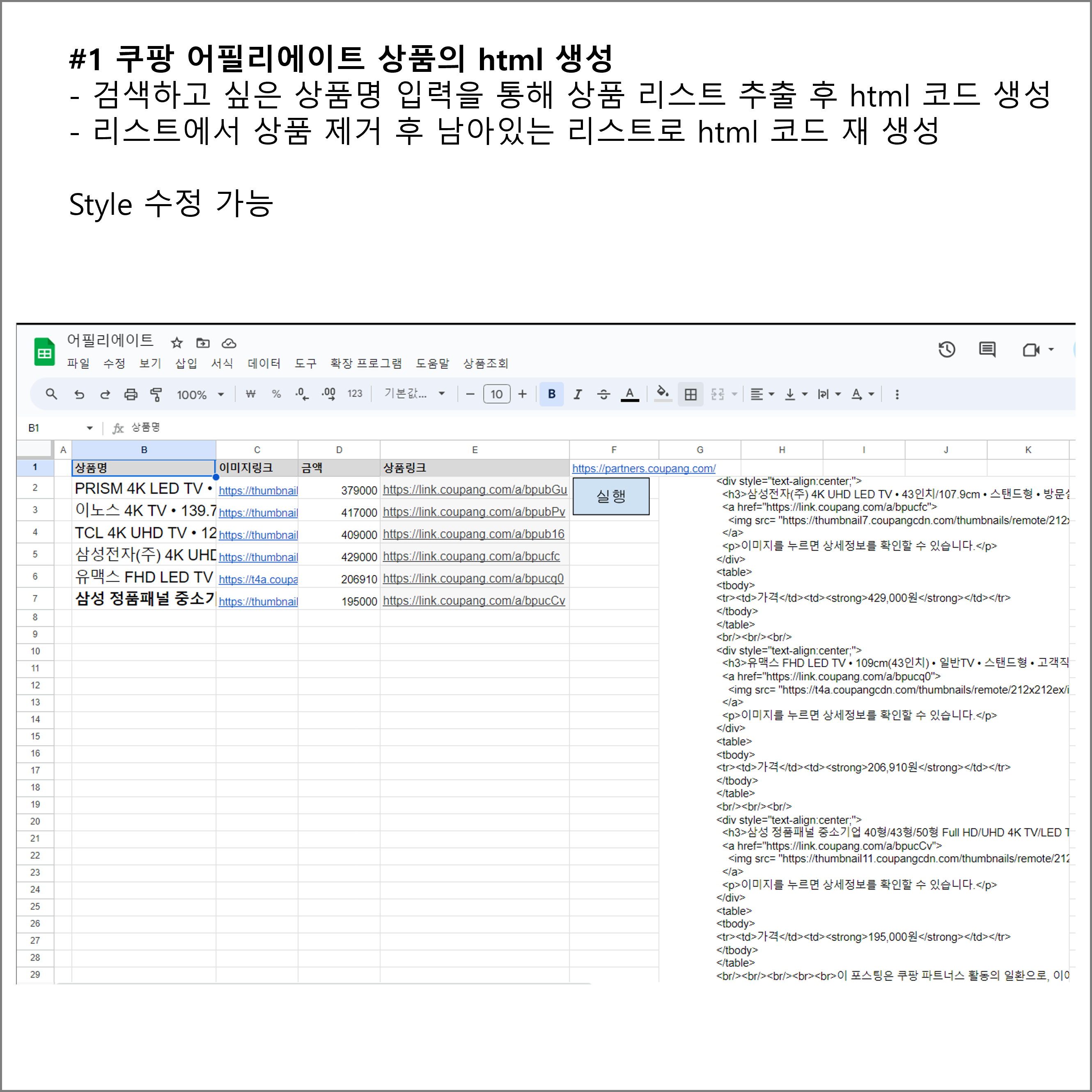This screenshot has height=1092, width=1092.
Task: Open the zoom level dropdown
Action: [x=201, y=394]
